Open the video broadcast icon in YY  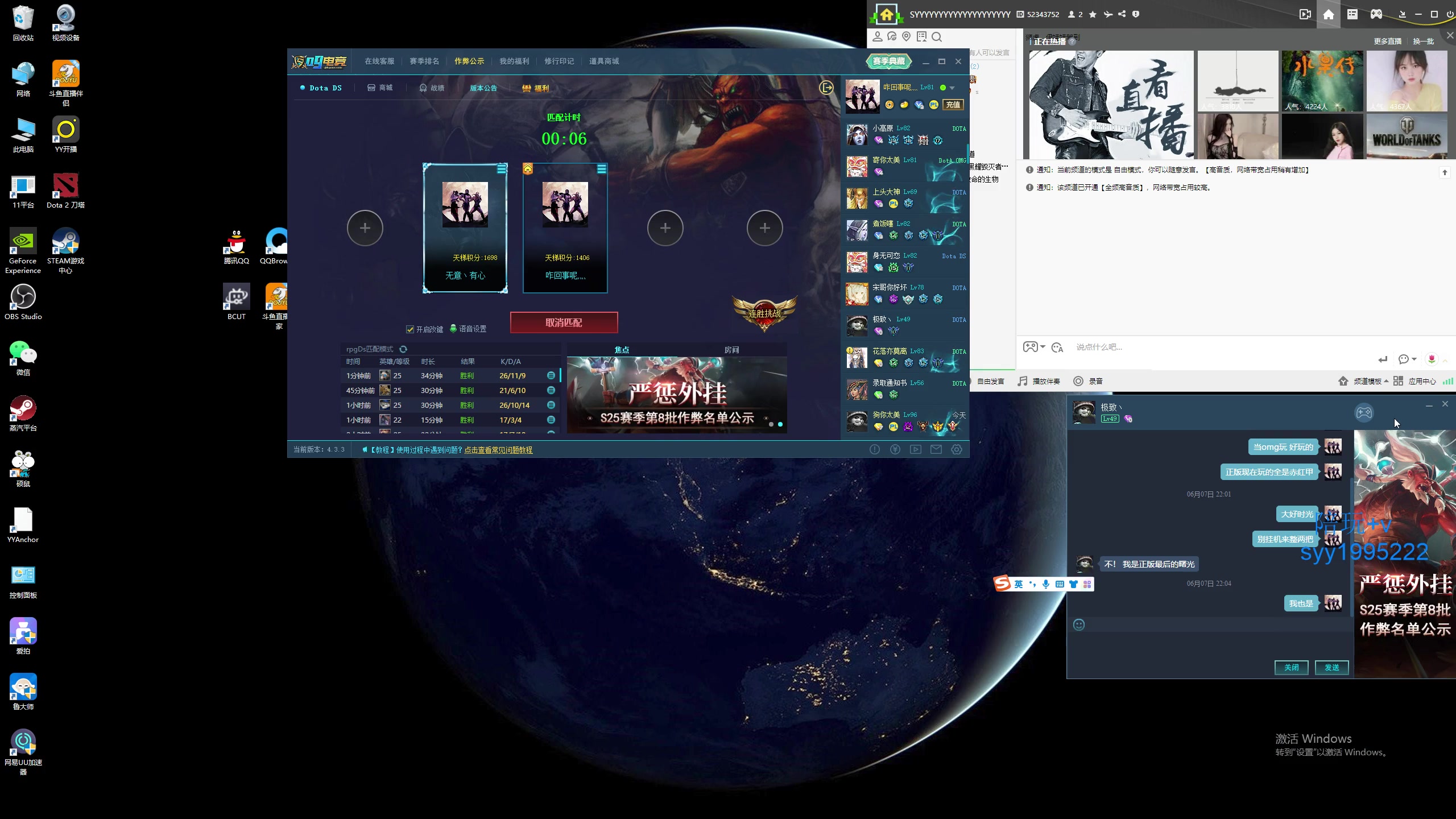[x=1305, y=14]
